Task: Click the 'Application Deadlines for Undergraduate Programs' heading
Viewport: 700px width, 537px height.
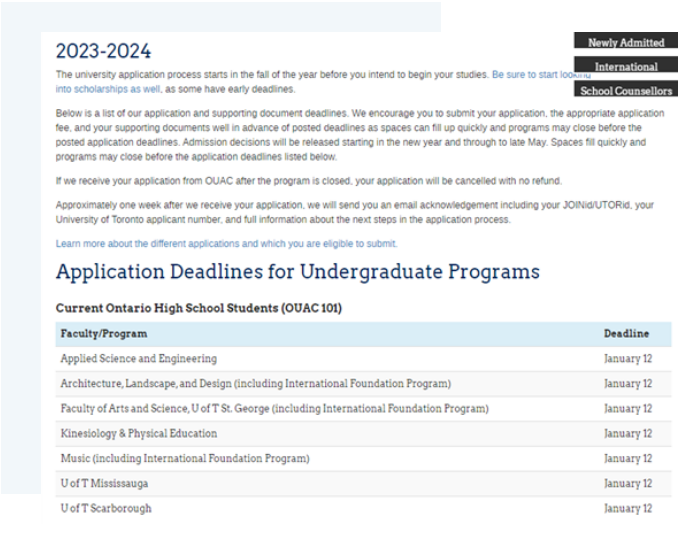Action: click(x=298, y=272)
